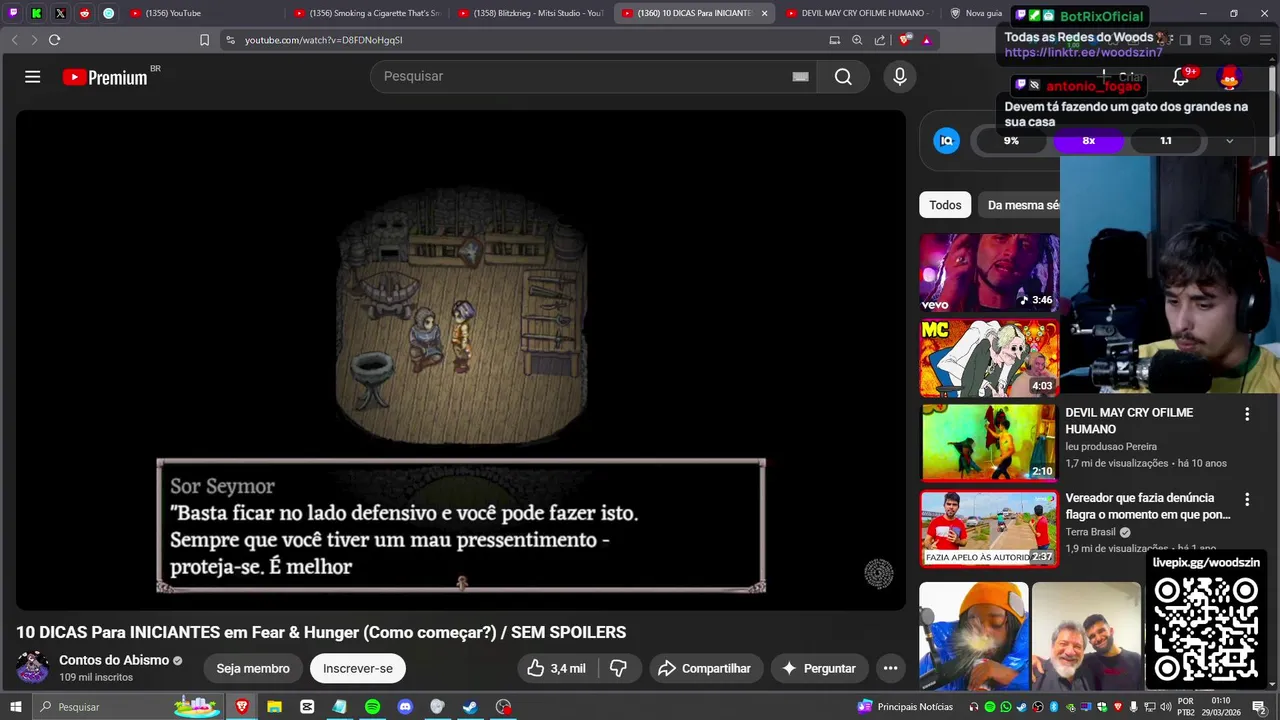Open Steam from the taskbar
Screen dimensions: 1280x720
(x=470, y=707)
